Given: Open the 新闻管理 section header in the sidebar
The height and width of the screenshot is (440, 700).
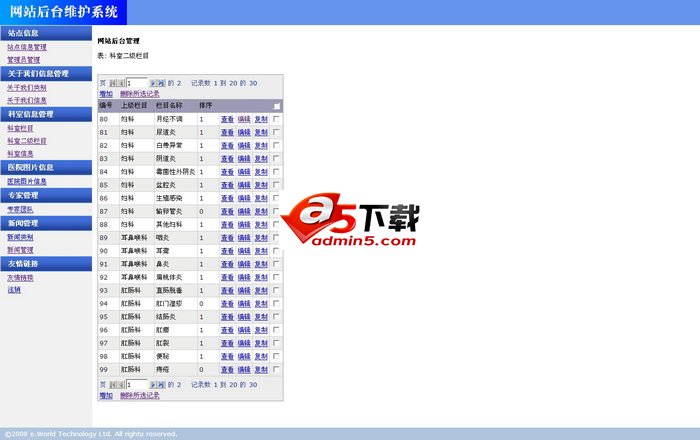Looking at the screenshot, I should [x=46, y=223].
